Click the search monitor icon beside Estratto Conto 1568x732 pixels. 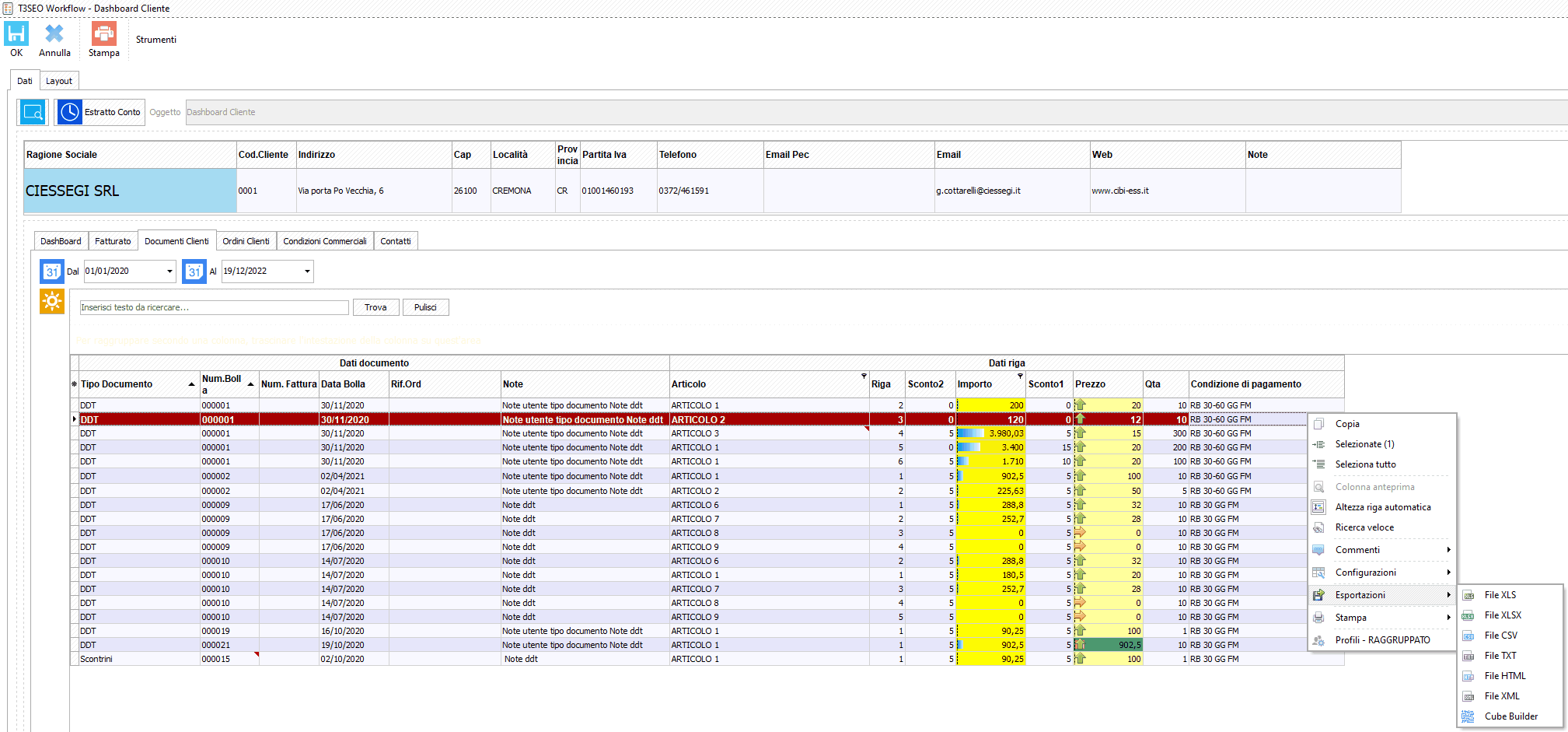tap(33, 112)
